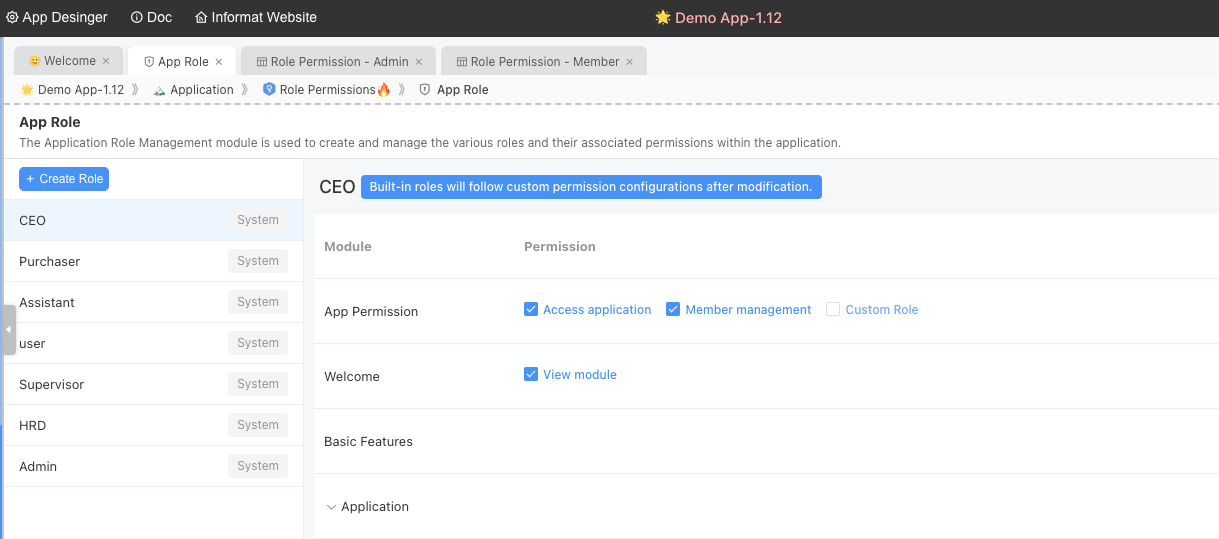Click the Create Role button
This screenshot has width=1219, height=539.
tap(64, 179)
